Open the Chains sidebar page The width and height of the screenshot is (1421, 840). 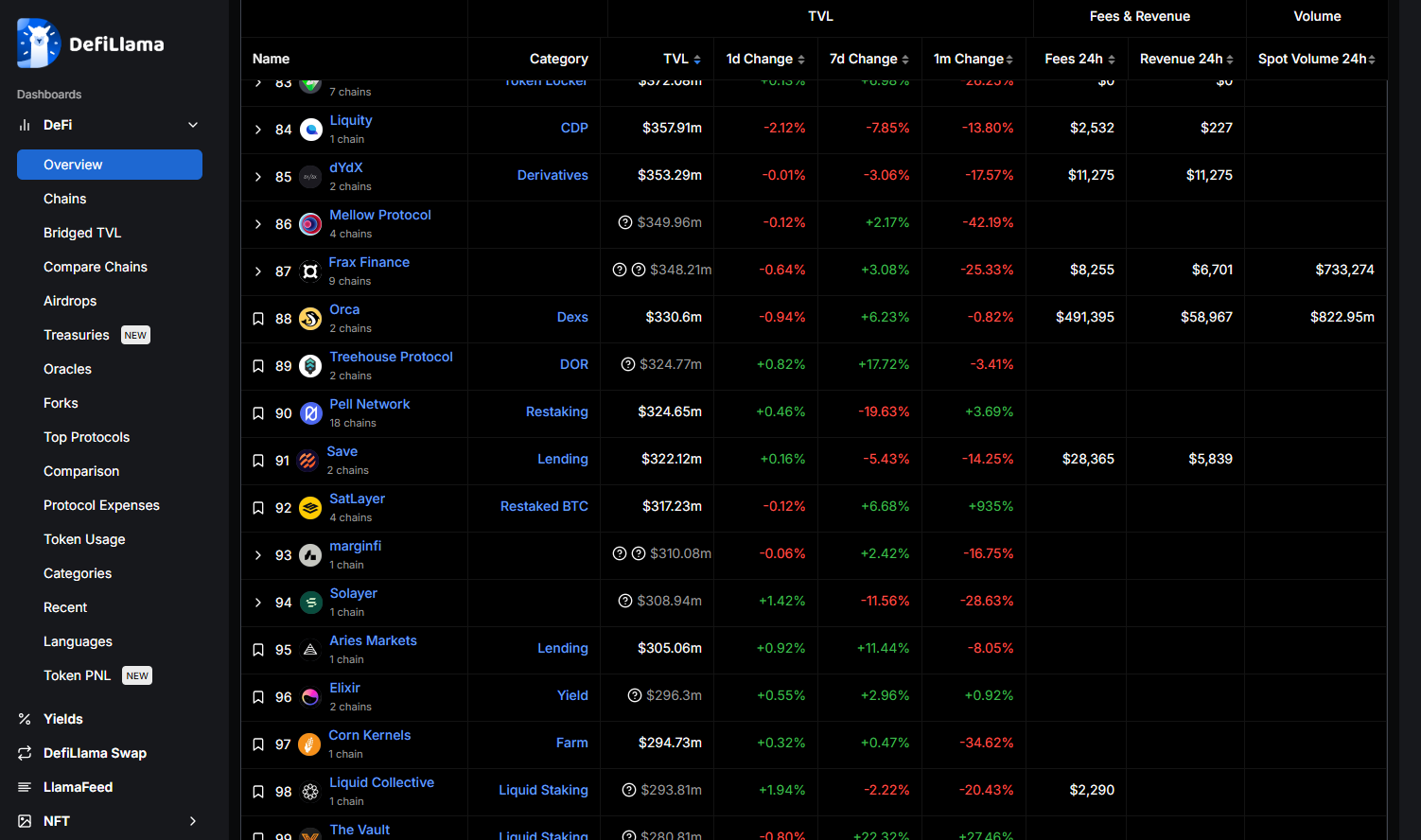tap(64, 199)
